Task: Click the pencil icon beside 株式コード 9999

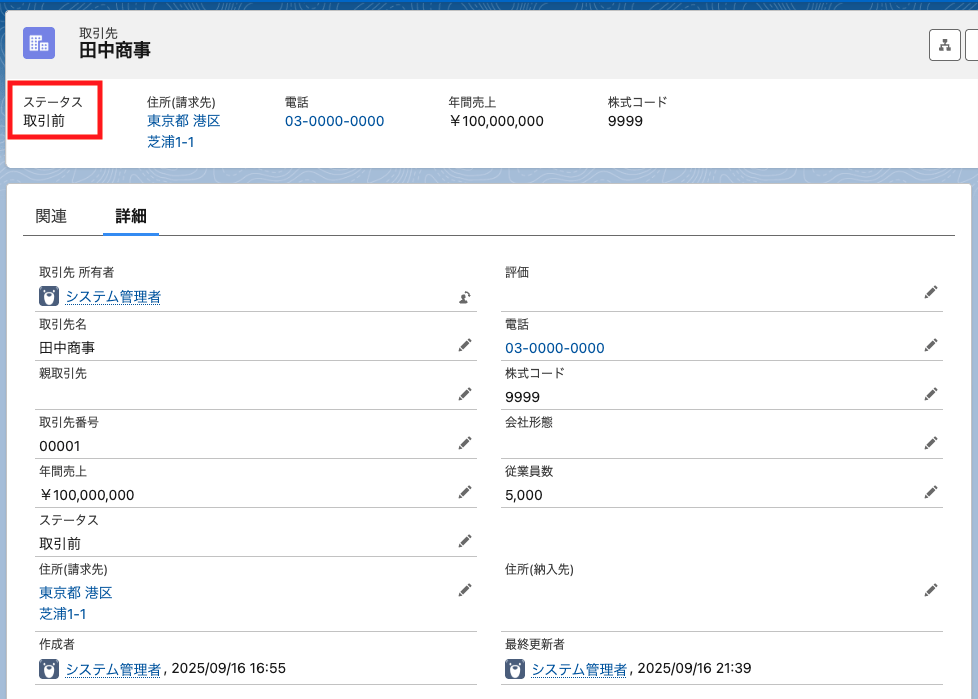Action: [930, 394]
